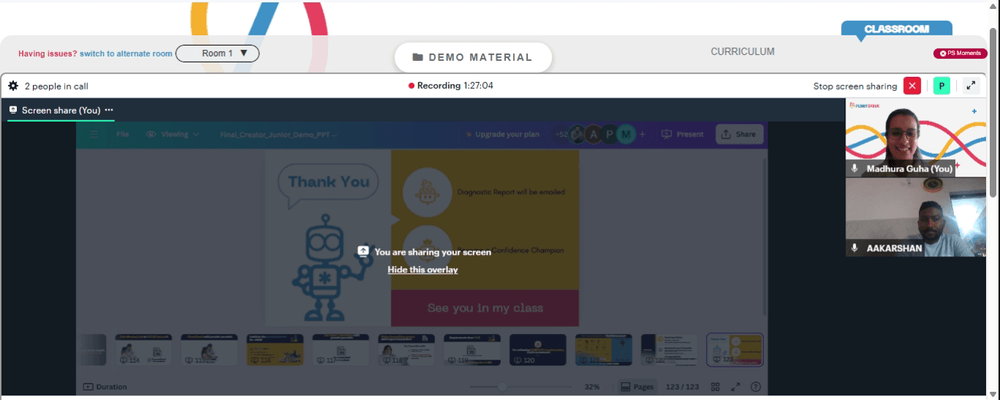Viewport: 1000px width, 400px height.
Task: Click the See you in my class banner
Action: 485,308
